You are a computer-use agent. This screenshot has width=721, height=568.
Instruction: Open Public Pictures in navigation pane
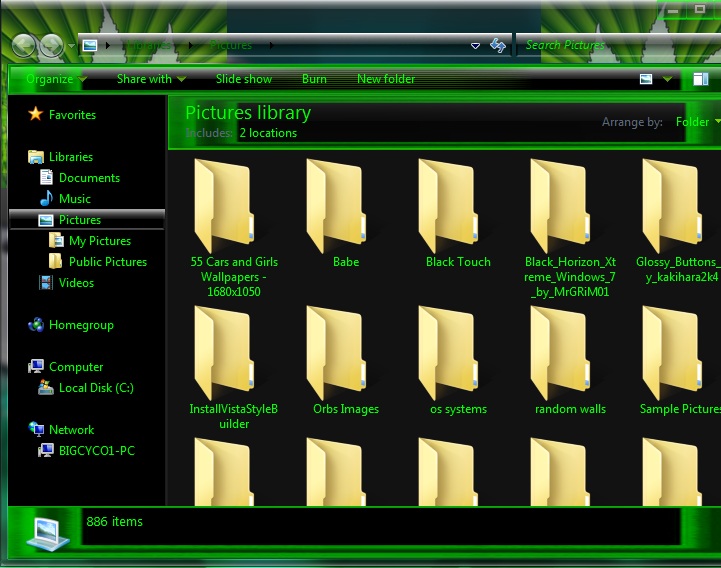(x=108, y=262)
